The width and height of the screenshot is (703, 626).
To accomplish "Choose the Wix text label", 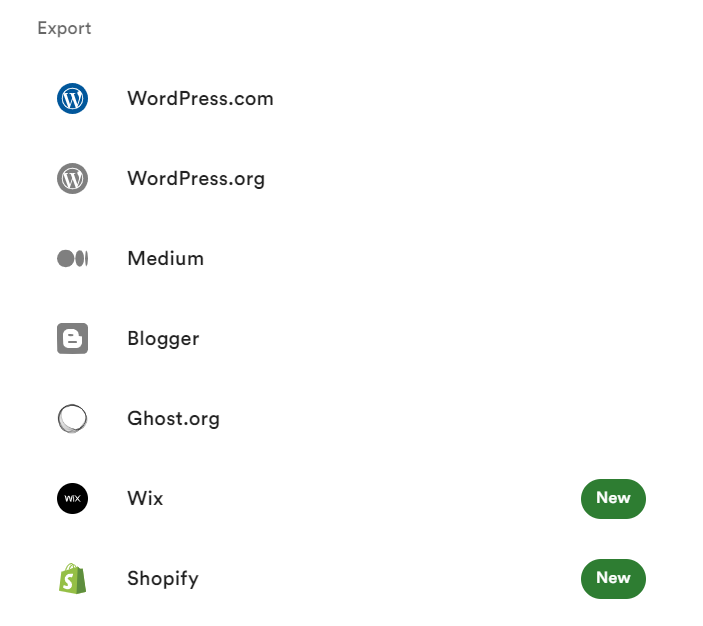I will (145, 499).
